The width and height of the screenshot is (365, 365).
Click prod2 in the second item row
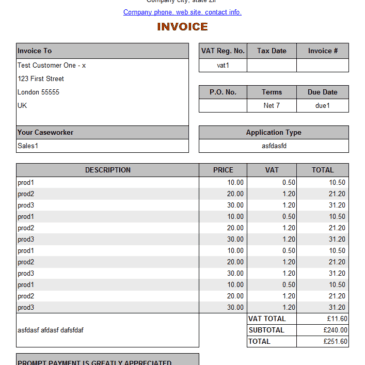tap(26, 194)
